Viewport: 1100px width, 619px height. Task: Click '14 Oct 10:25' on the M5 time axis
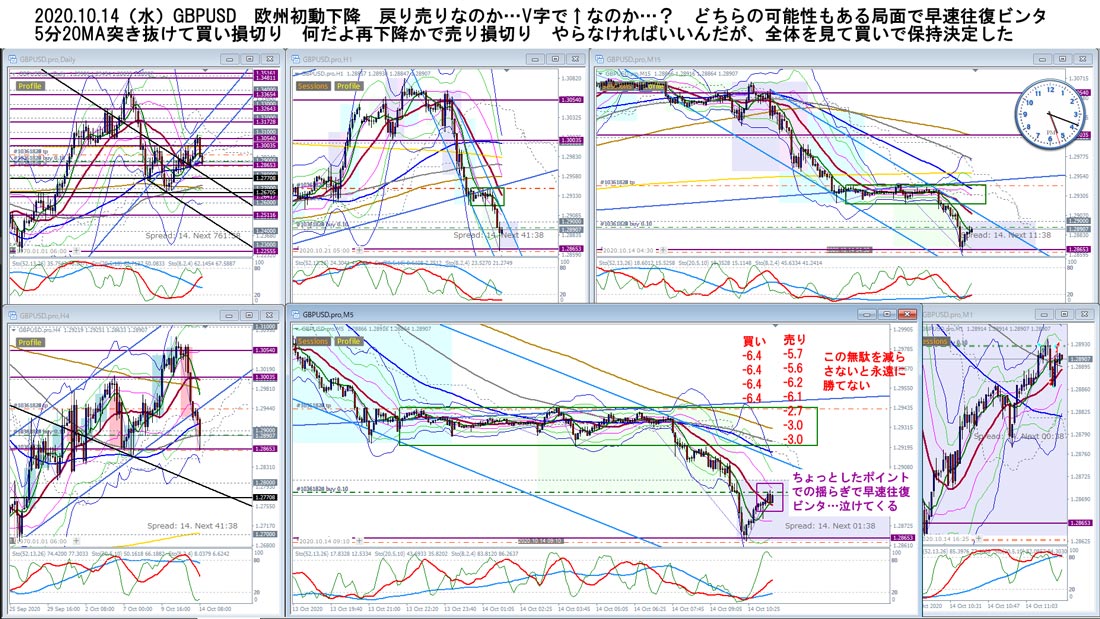[763, 608]
